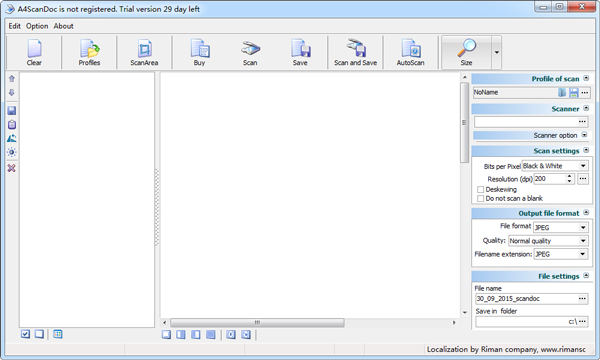Open the Filename extension dropdown

click(x=583, y=254)
